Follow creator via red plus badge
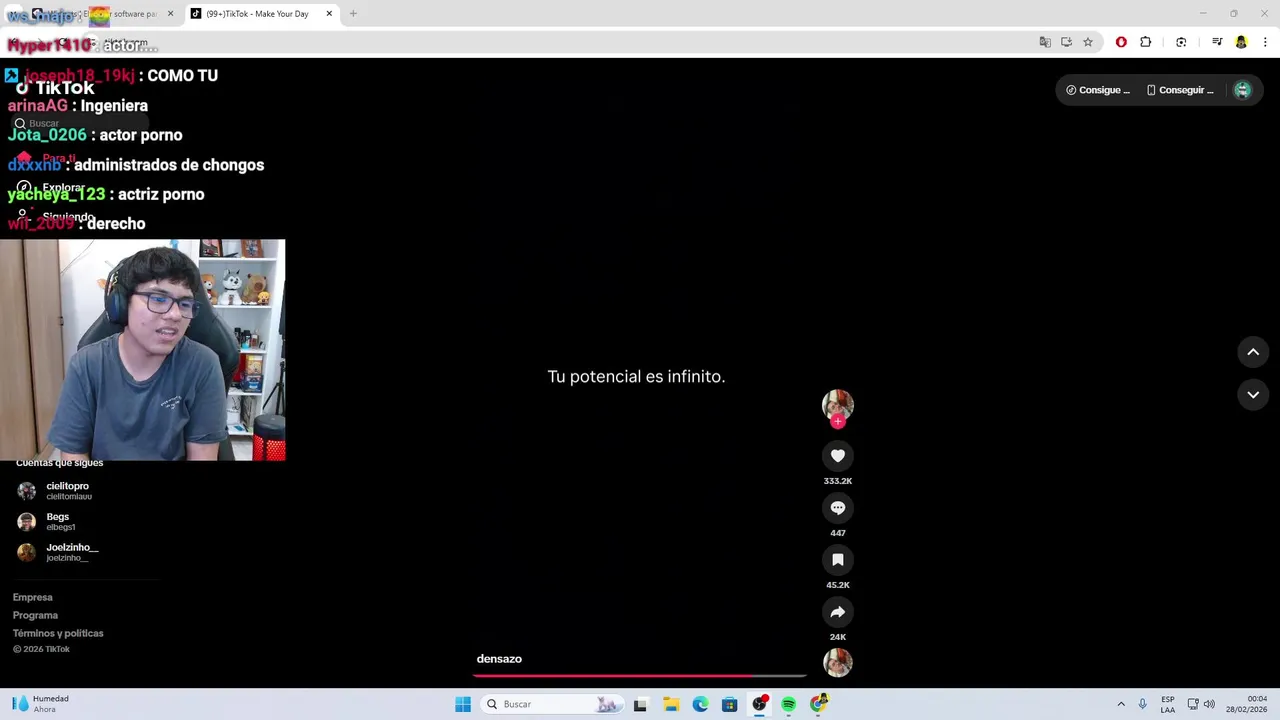This screenshot has height=720, width=1280. (x=838, y=421)
